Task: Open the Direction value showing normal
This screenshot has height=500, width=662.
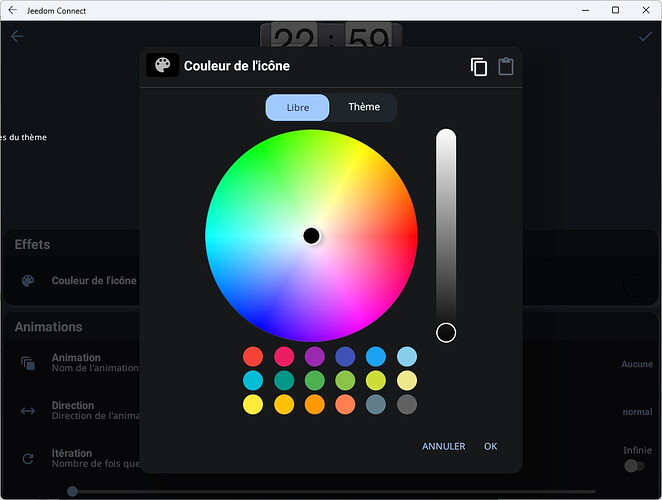Action: point(636,412)
